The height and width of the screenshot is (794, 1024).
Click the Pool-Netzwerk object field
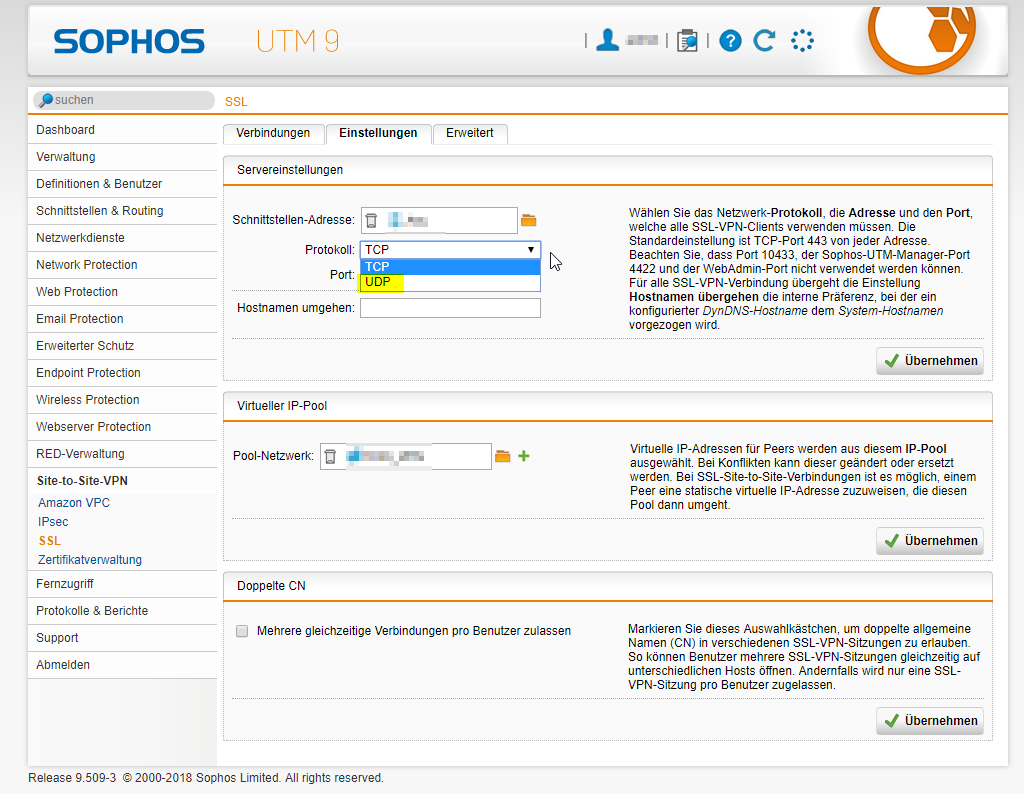(406, 456)
